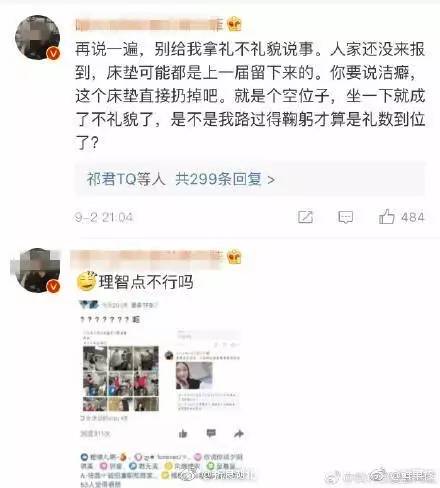
Task: Open profile avatar of the 再说一遍 commenter
Action: pos(37,37)
